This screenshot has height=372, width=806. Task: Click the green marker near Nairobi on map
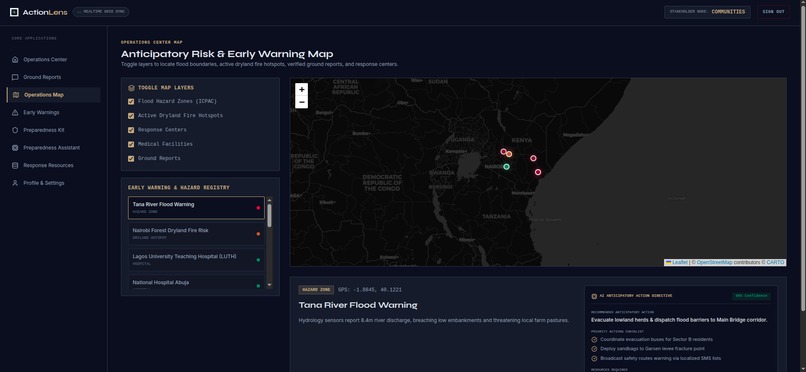point(506,166)
